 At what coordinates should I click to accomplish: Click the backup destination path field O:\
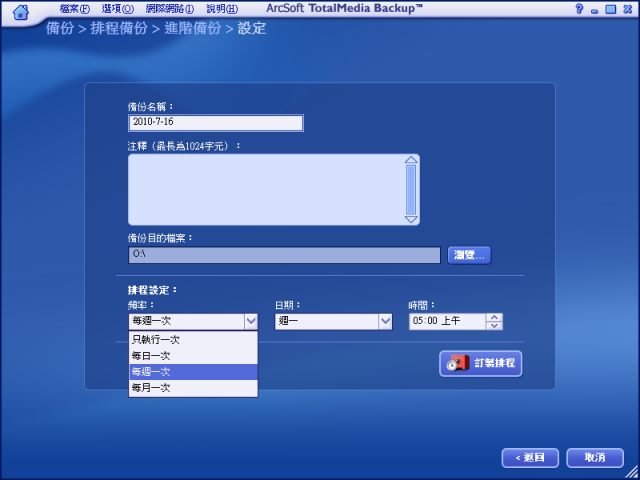click(284, 255)
